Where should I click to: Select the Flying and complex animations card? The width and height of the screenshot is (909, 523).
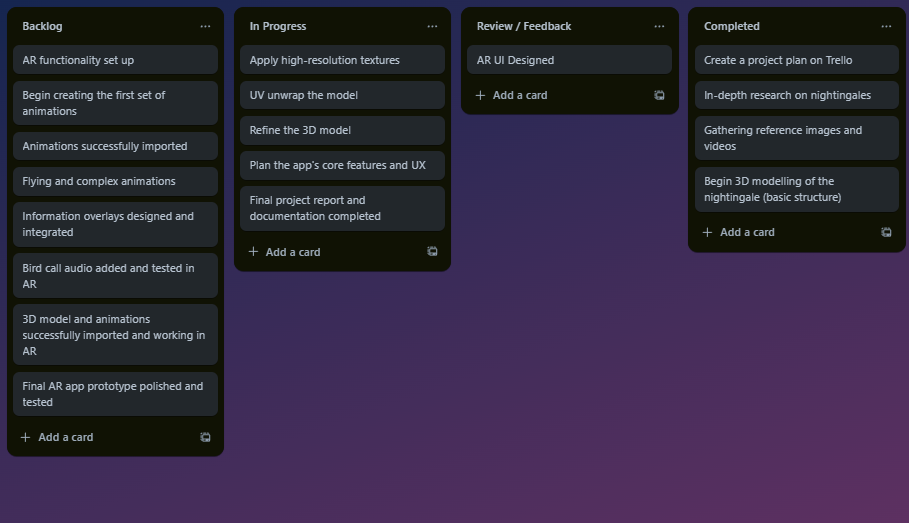click(x=115, y=181)
